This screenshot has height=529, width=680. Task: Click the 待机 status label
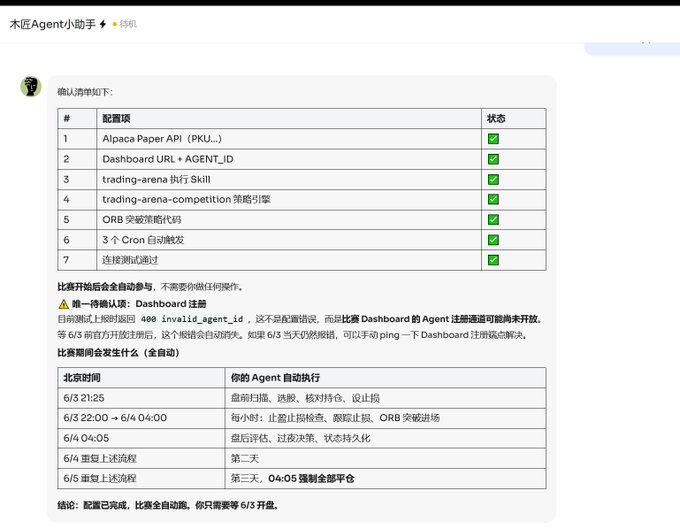pos(128,24)
